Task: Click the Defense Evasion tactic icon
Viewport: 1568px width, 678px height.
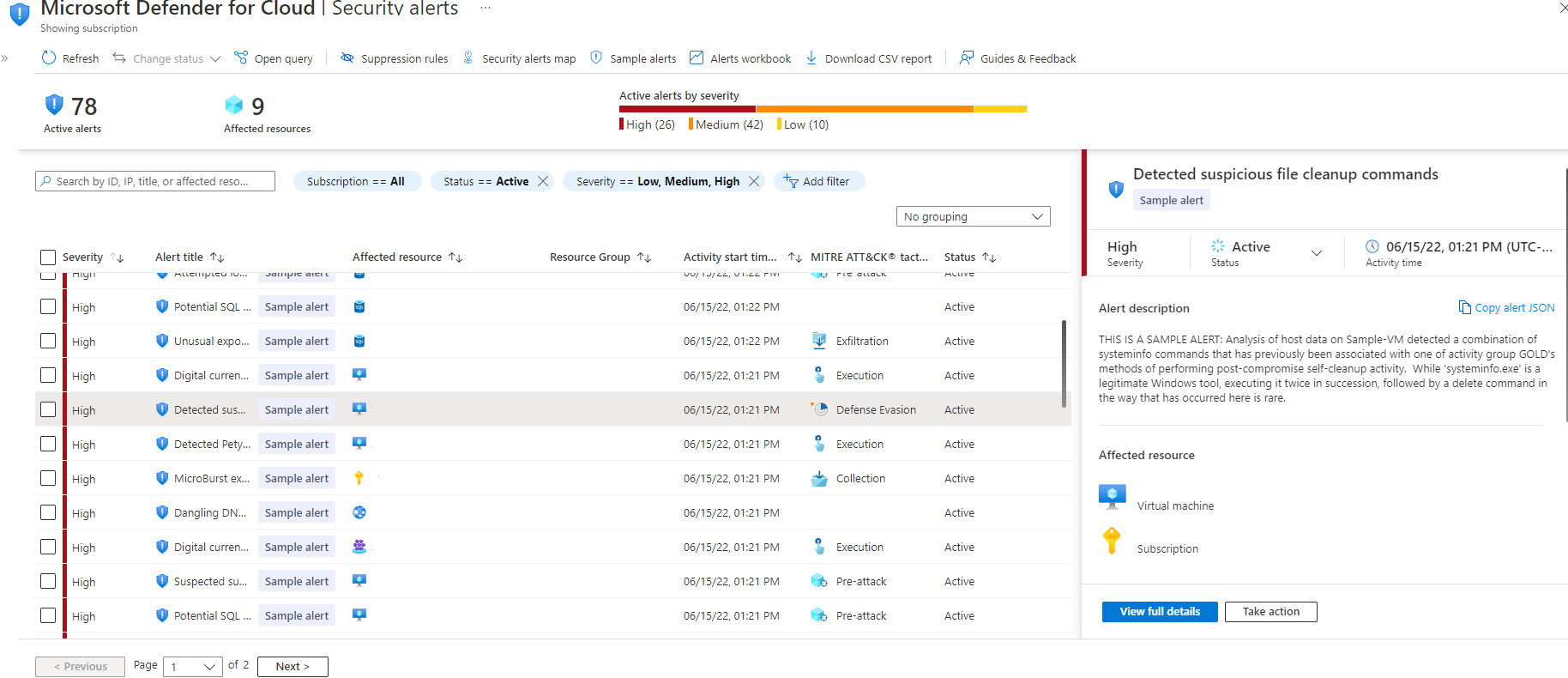Action: pyautogui.click(x=819, y=409)
